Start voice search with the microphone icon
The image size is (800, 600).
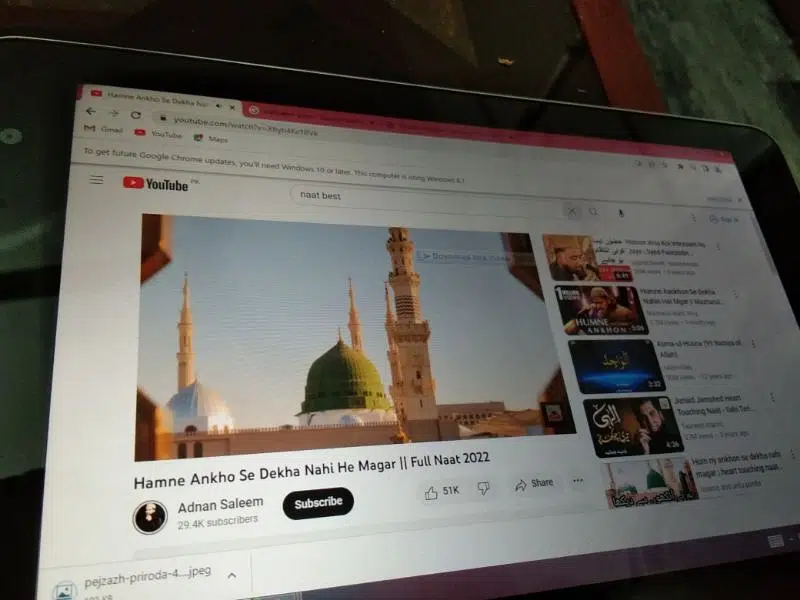tap(621, 213)
